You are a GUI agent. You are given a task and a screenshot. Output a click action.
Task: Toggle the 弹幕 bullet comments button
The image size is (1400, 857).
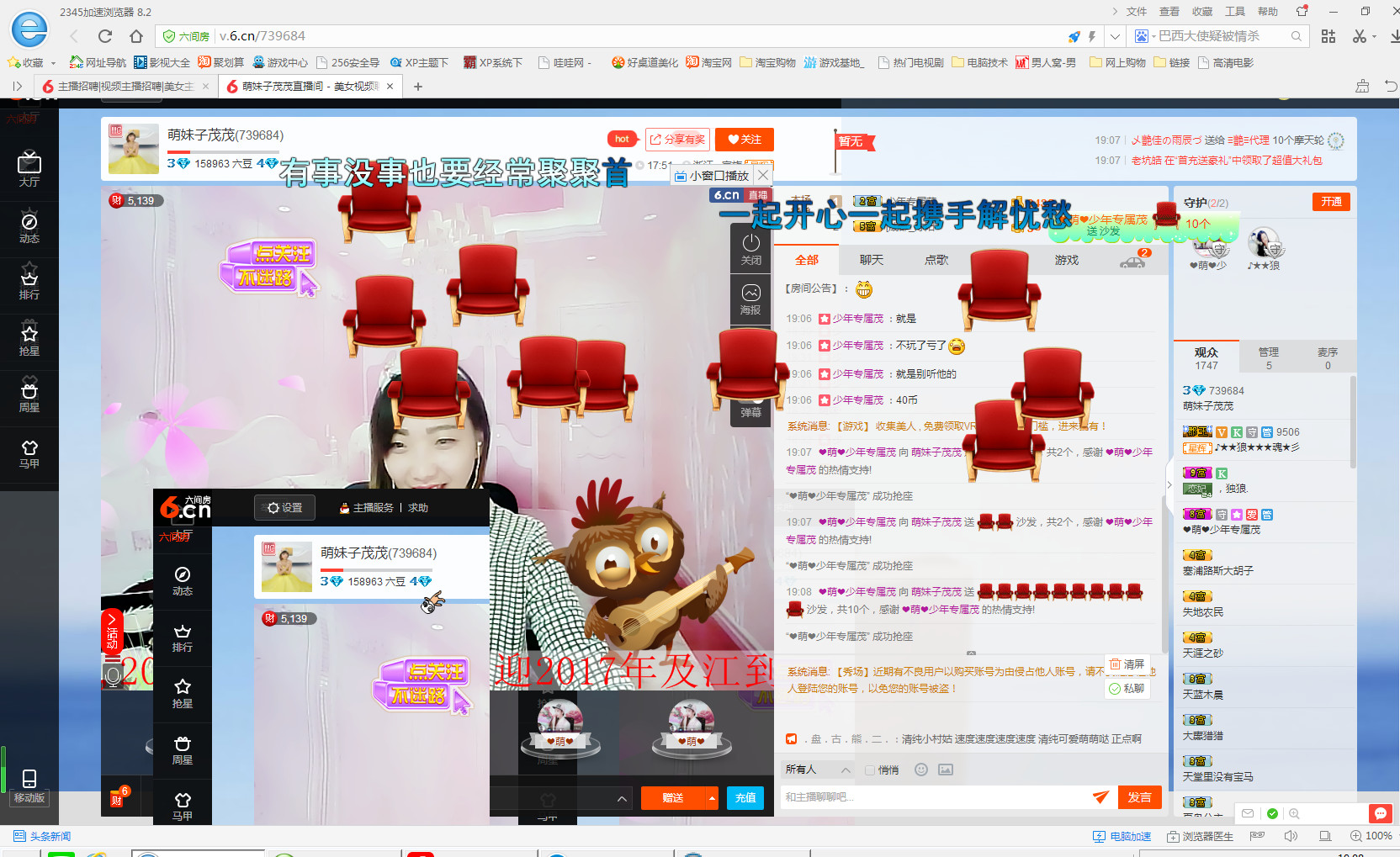click(750, 412)
